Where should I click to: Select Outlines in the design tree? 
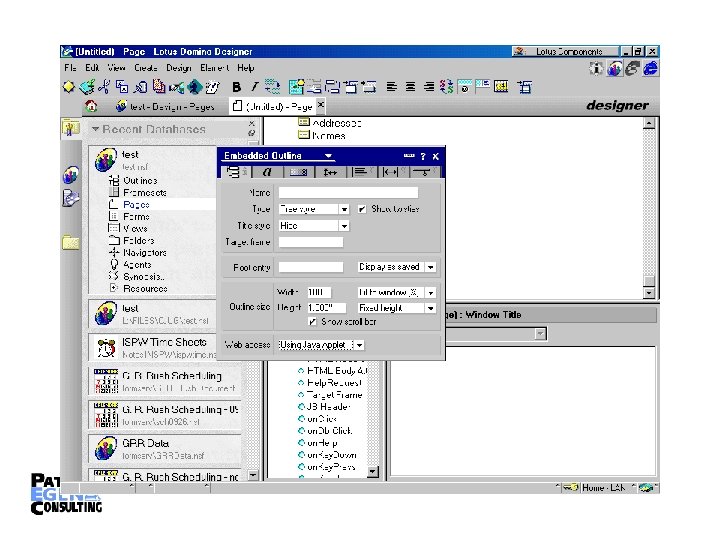point(140,181)
